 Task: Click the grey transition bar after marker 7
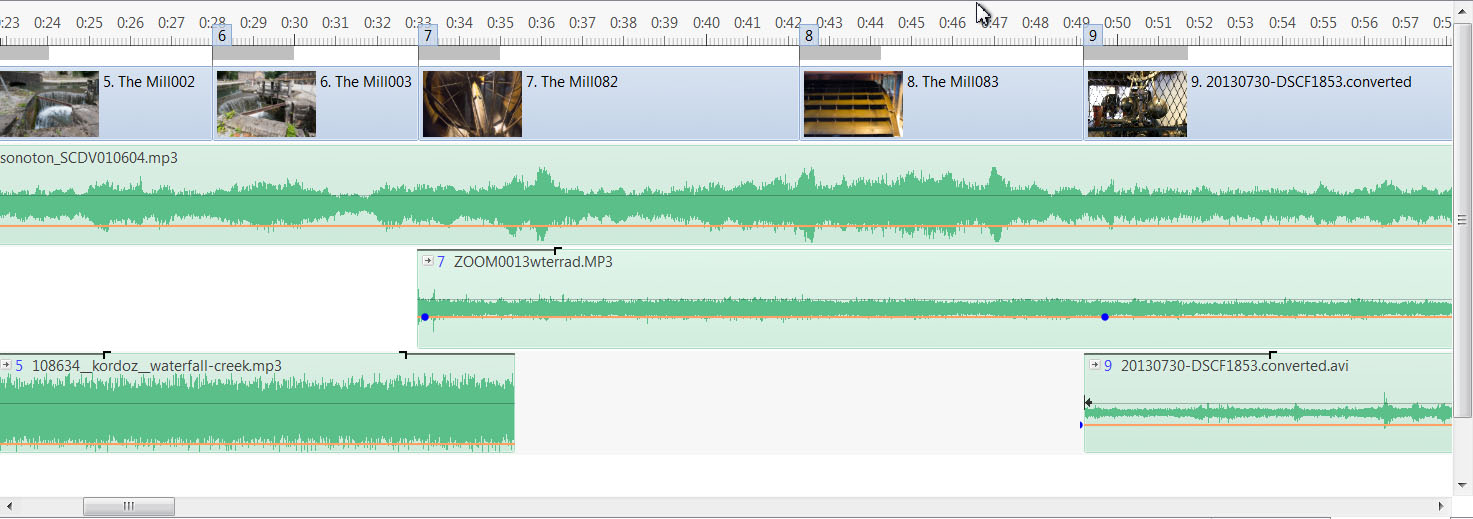click(459, 53)
